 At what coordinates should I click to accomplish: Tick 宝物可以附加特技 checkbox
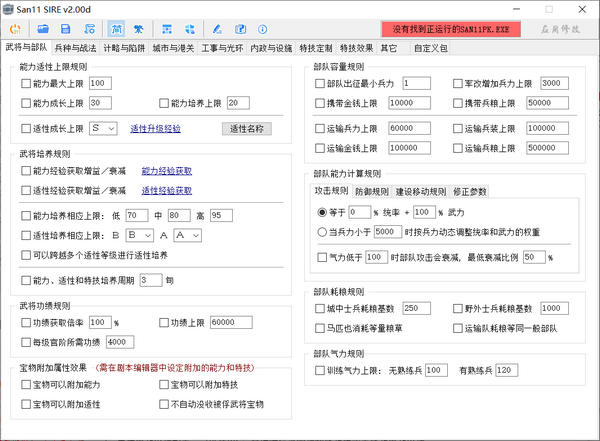pos(164,384)
